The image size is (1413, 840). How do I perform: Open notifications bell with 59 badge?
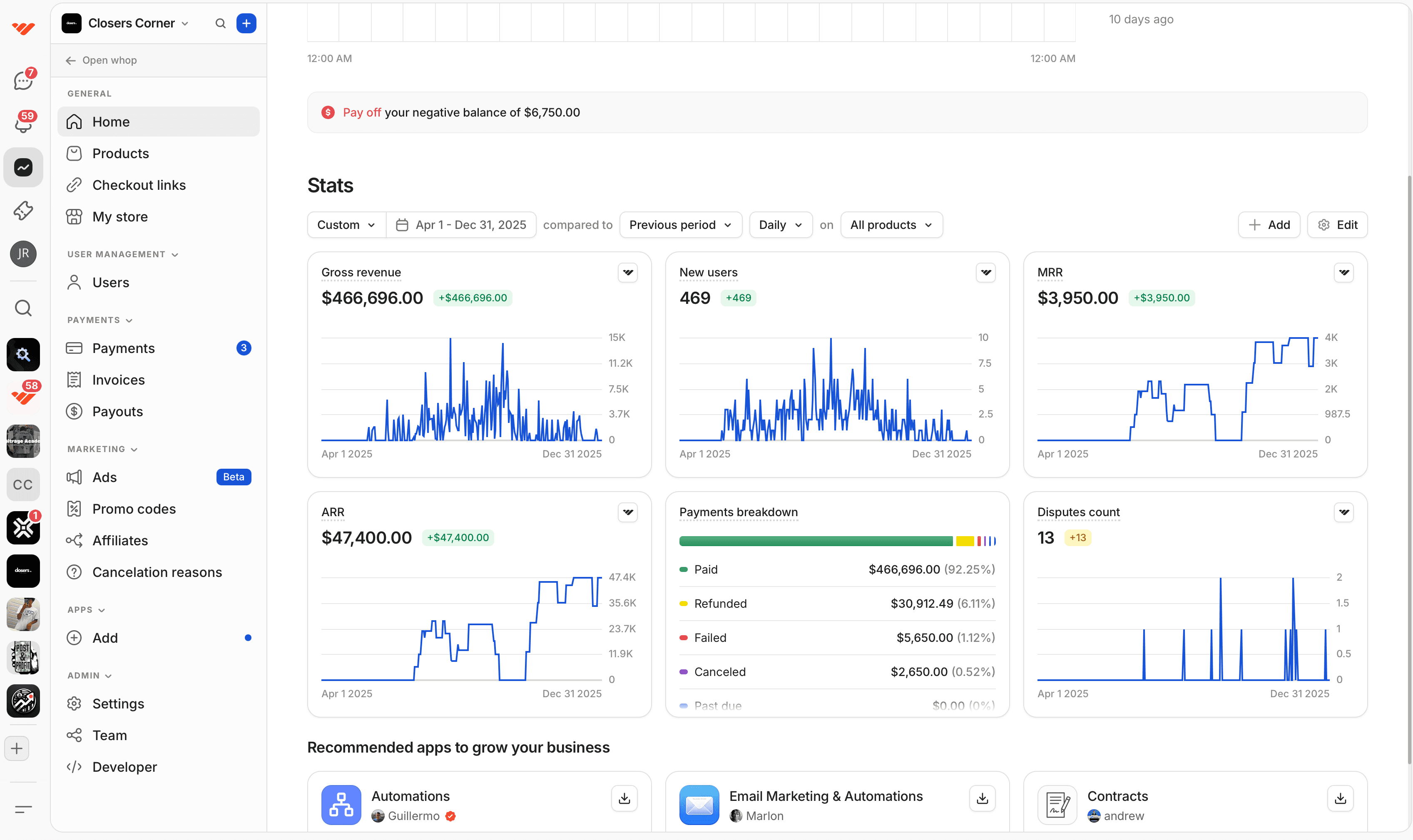[x=23, y=123]
